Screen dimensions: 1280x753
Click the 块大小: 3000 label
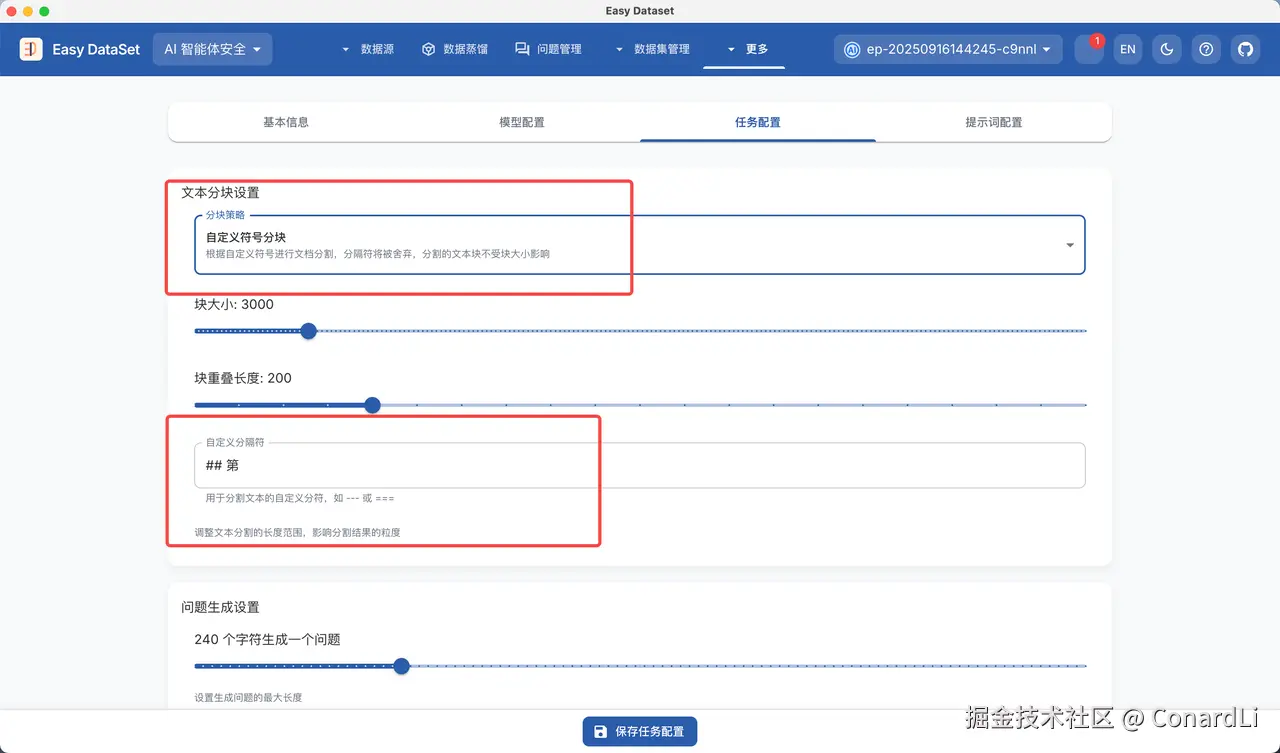pos(234,304)
